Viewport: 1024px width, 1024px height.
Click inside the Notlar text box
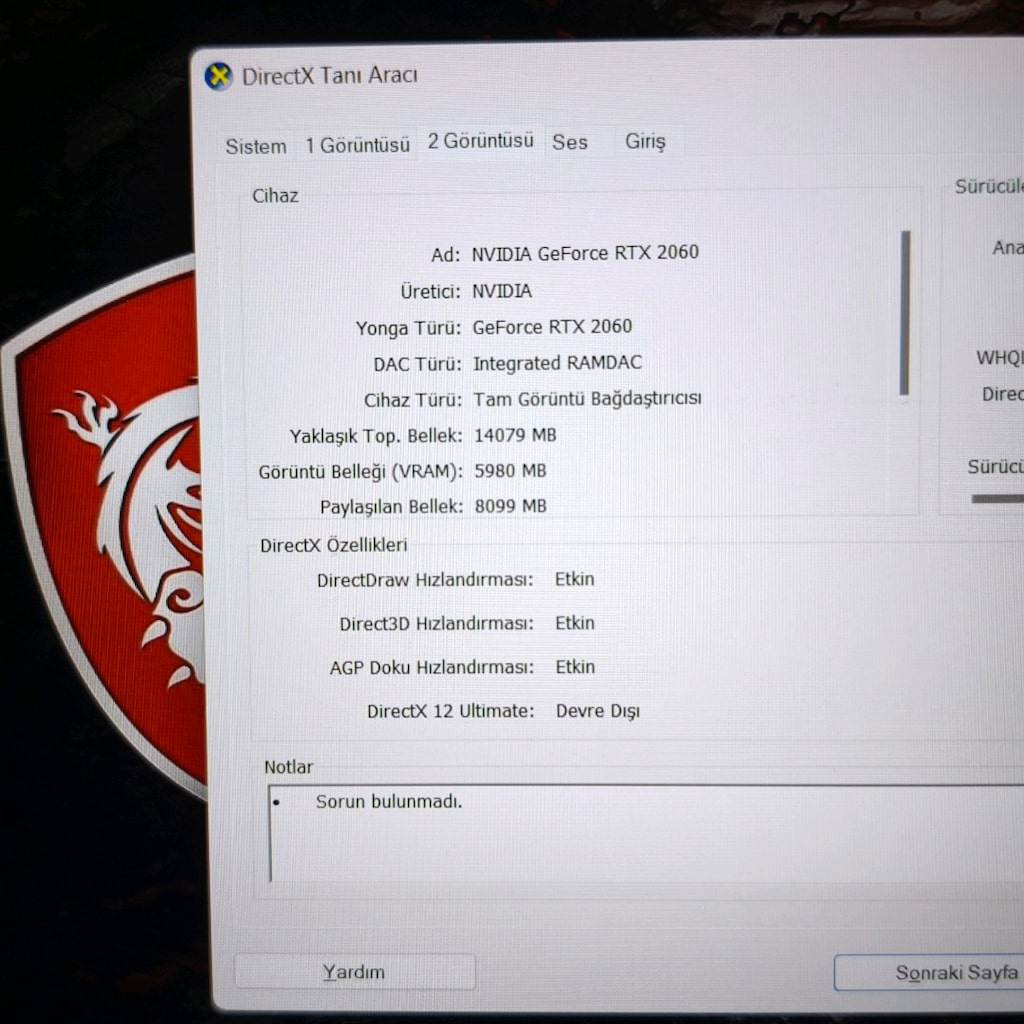[x=647, y=834]
